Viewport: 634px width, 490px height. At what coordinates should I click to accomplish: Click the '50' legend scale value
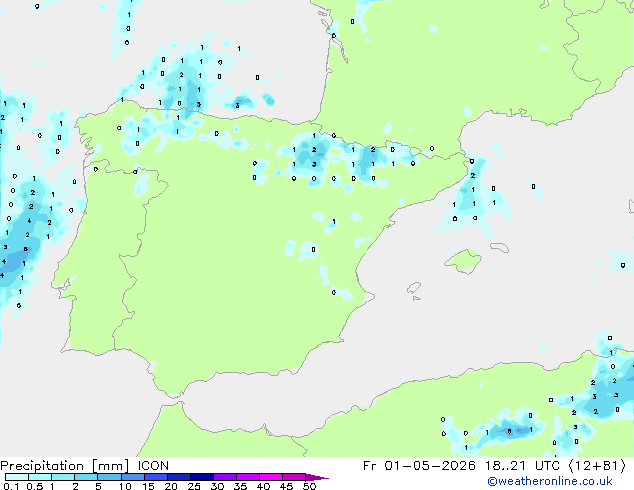(x=309, y=486)
